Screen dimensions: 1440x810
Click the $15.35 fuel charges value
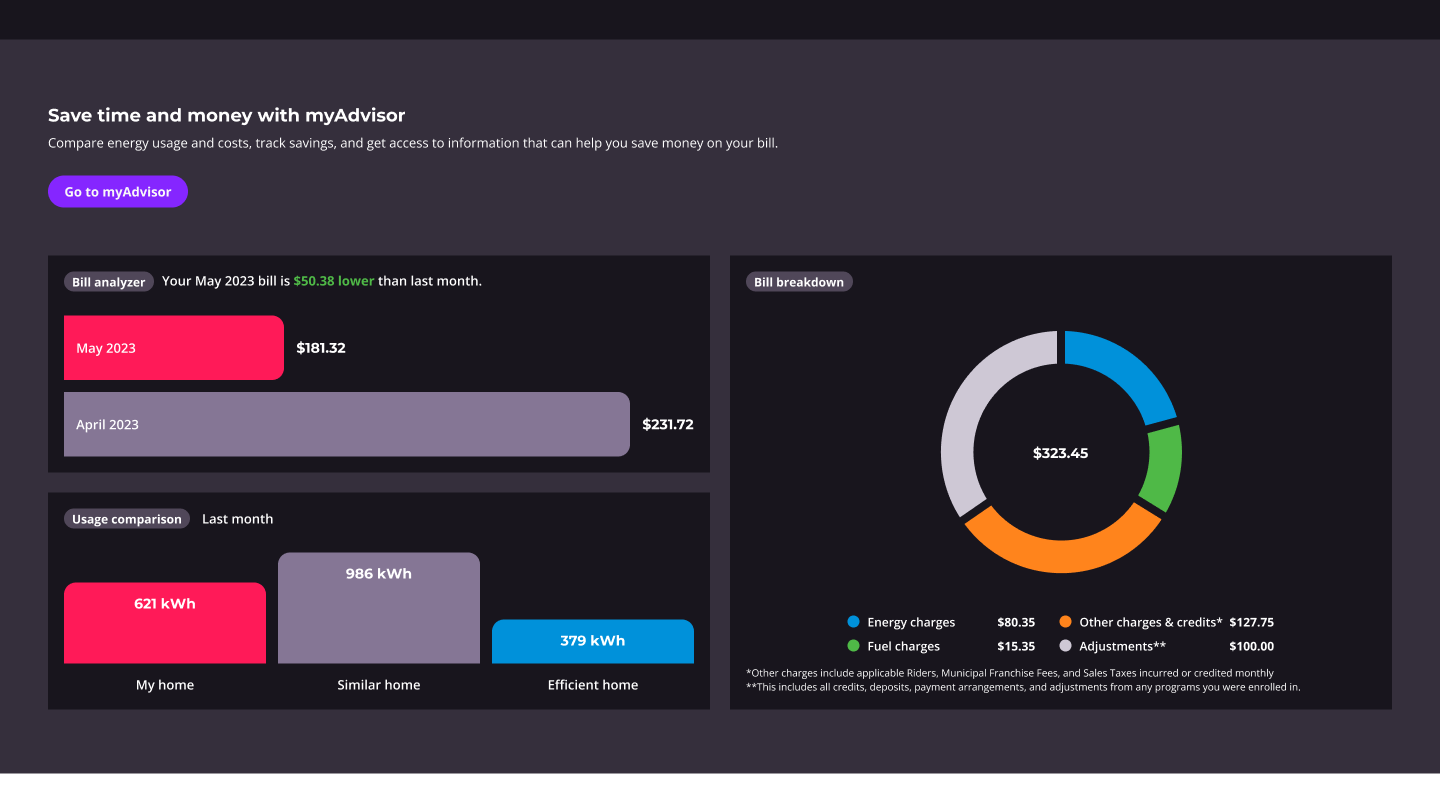pos(1016,646)
